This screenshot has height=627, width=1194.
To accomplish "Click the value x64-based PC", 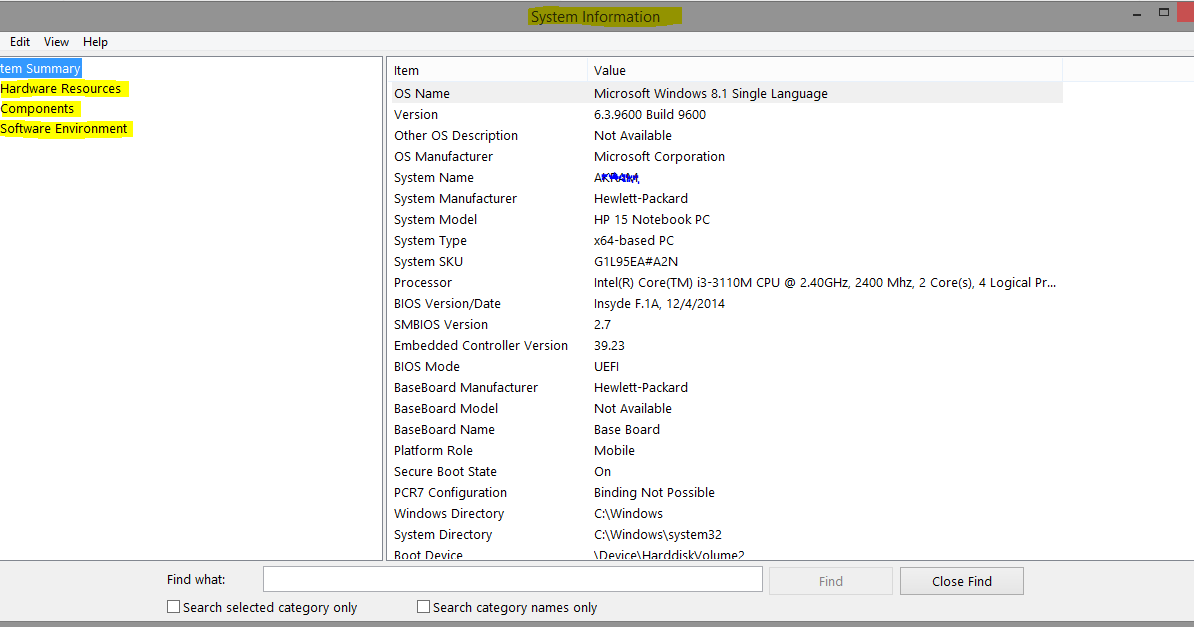I will tap(634, 240).
